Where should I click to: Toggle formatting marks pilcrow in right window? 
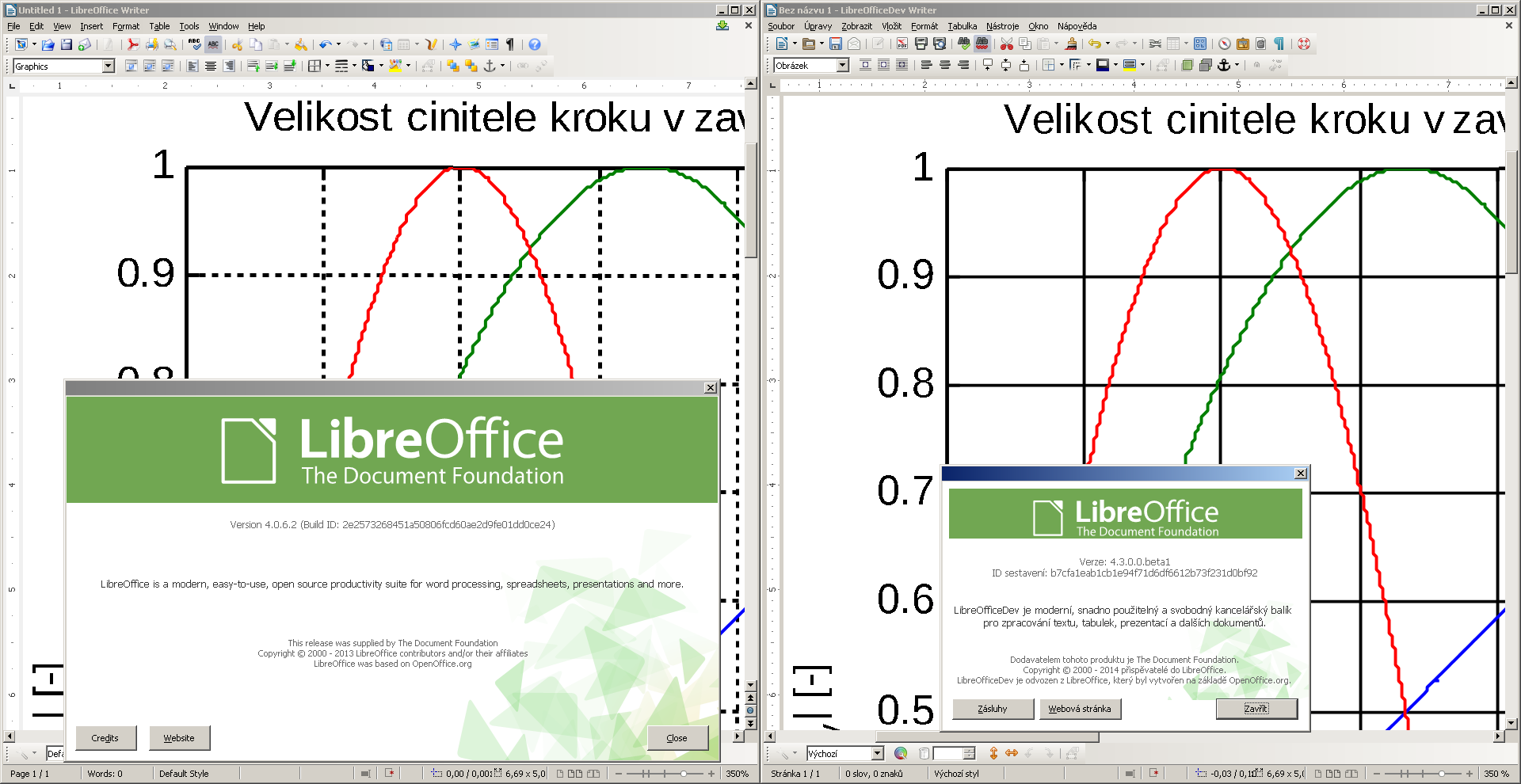pos(1279,44)
